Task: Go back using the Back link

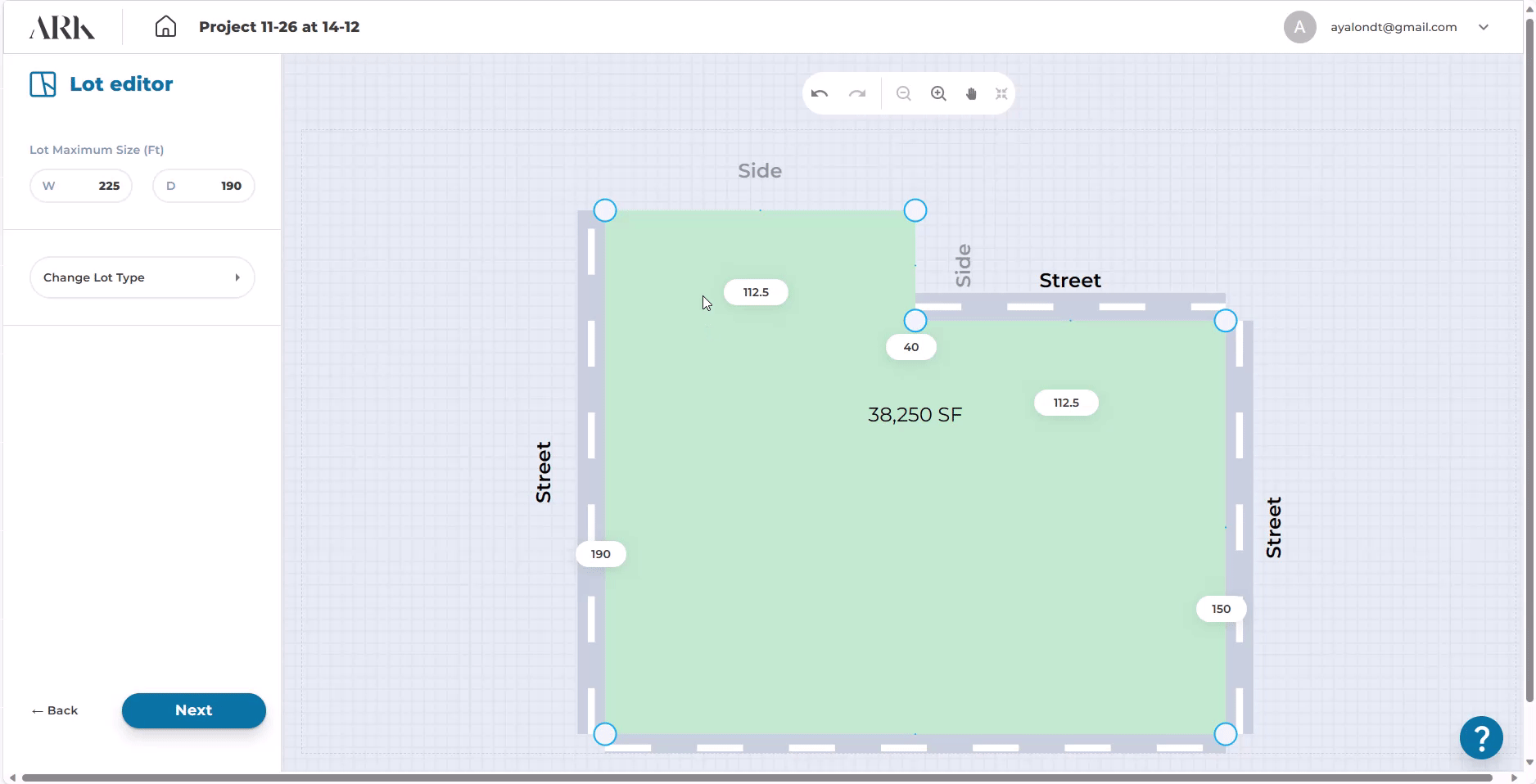Action: point(55,710)
